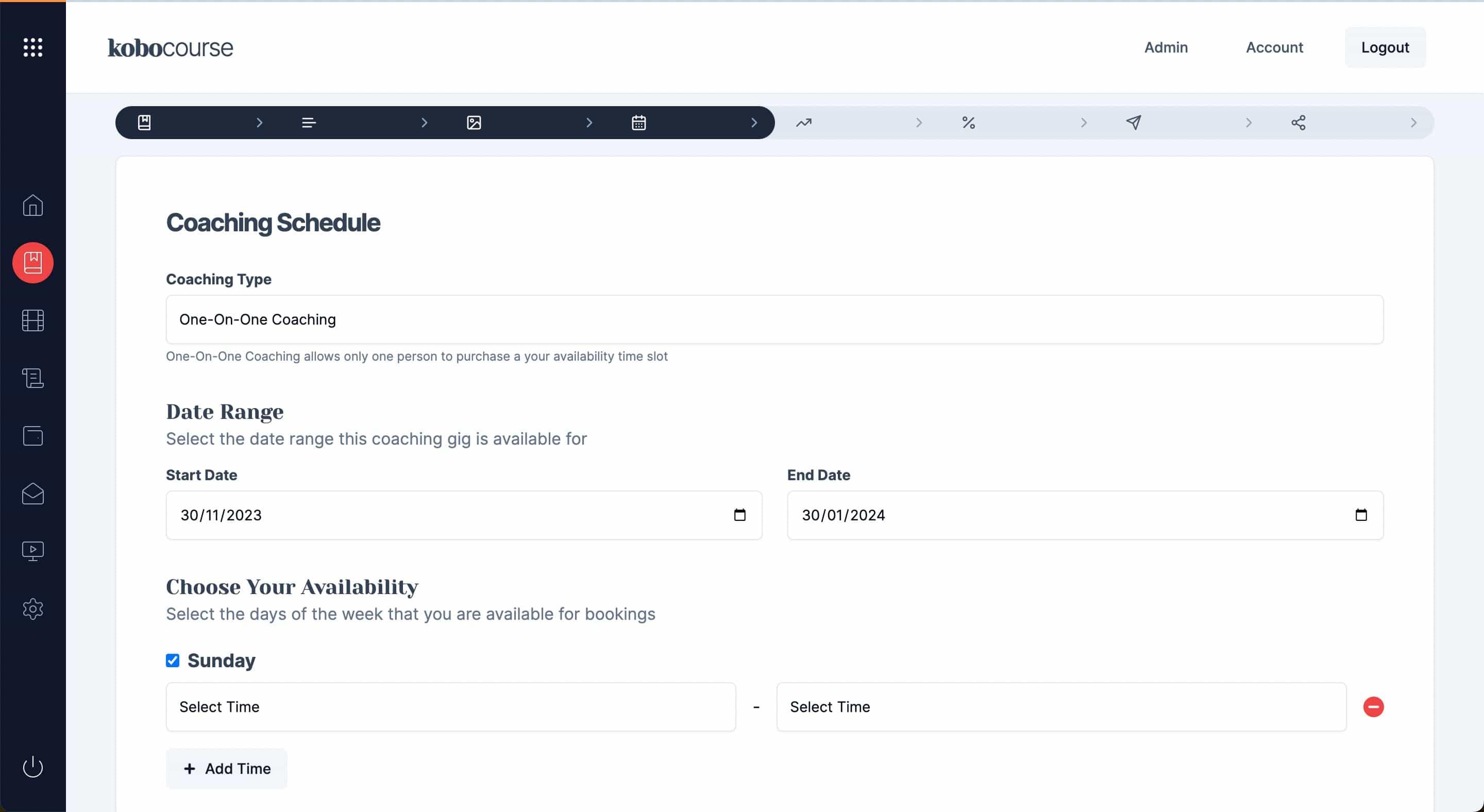Click the Date Range heading
Screen dimensions: 1484x812
click(225, 411)
